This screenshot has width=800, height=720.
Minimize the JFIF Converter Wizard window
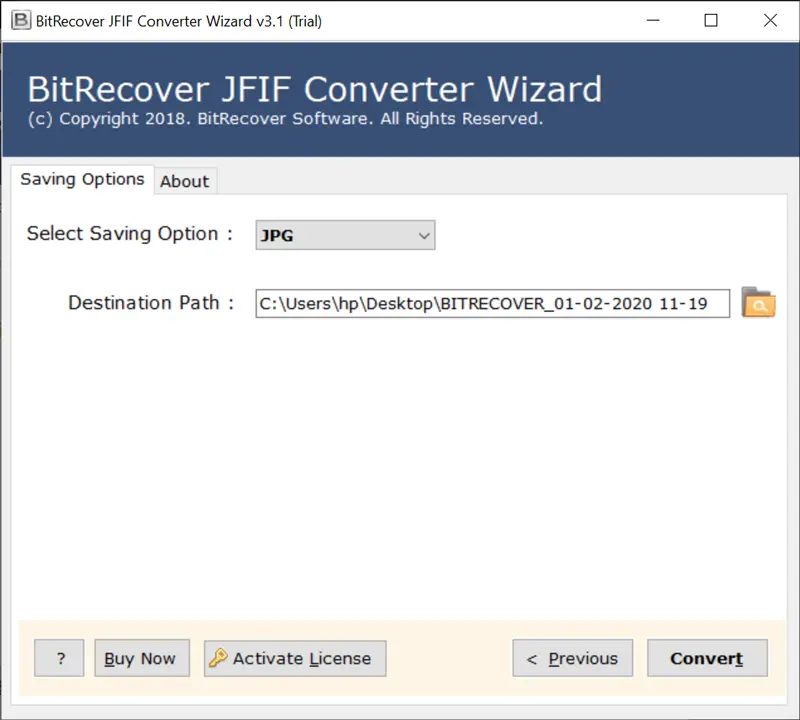652,20
